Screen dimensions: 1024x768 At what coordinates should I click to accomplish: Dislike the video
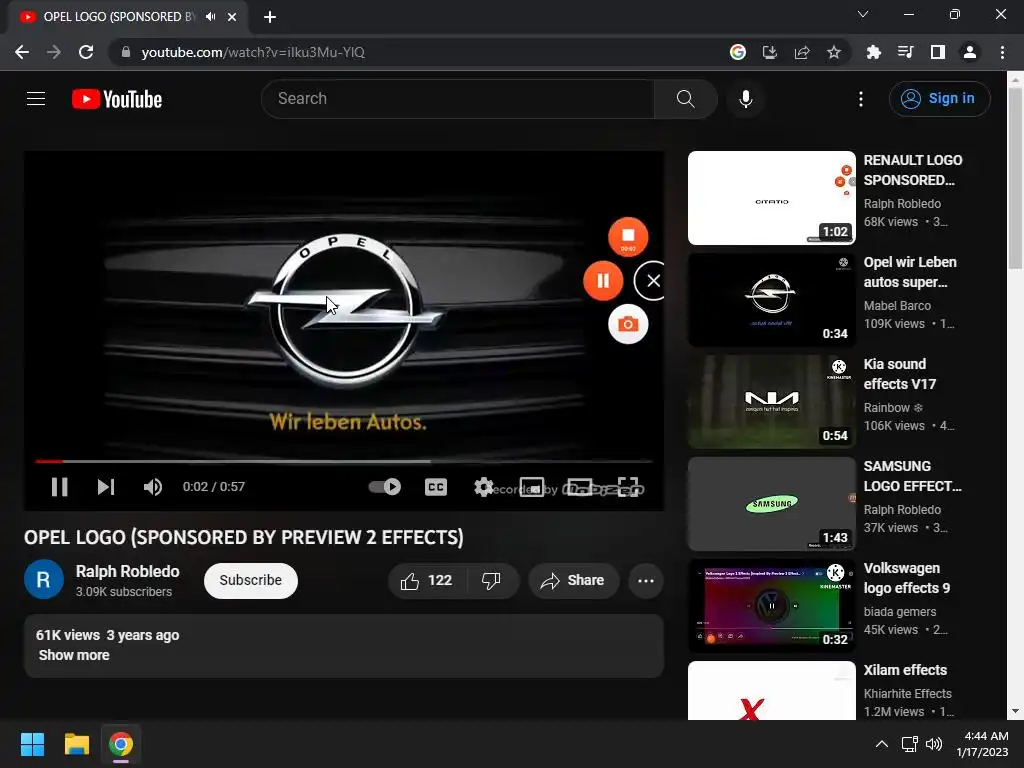click(x=492, y=581)
